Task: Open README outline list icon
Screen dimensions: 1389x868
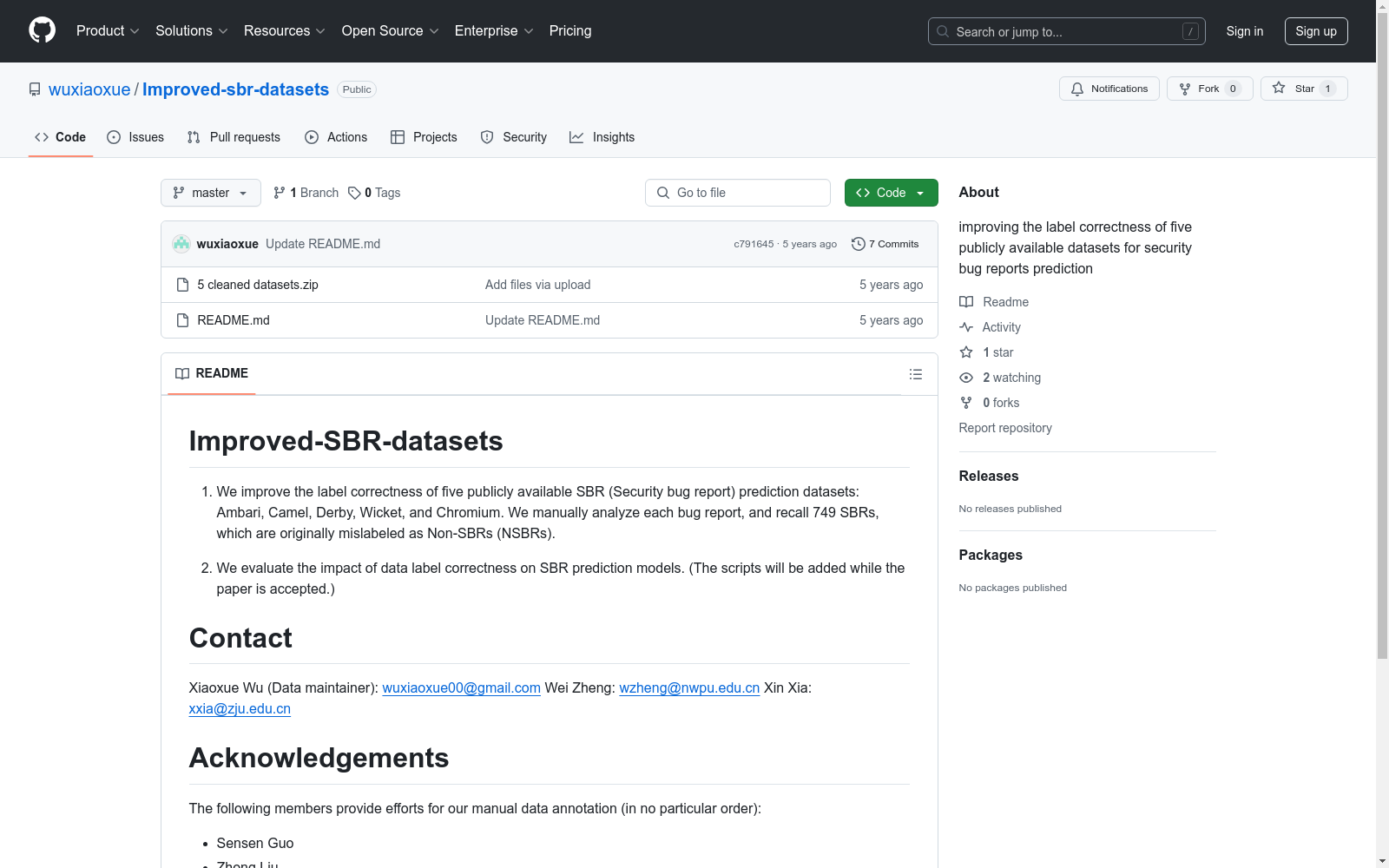Action: [915, 374]
